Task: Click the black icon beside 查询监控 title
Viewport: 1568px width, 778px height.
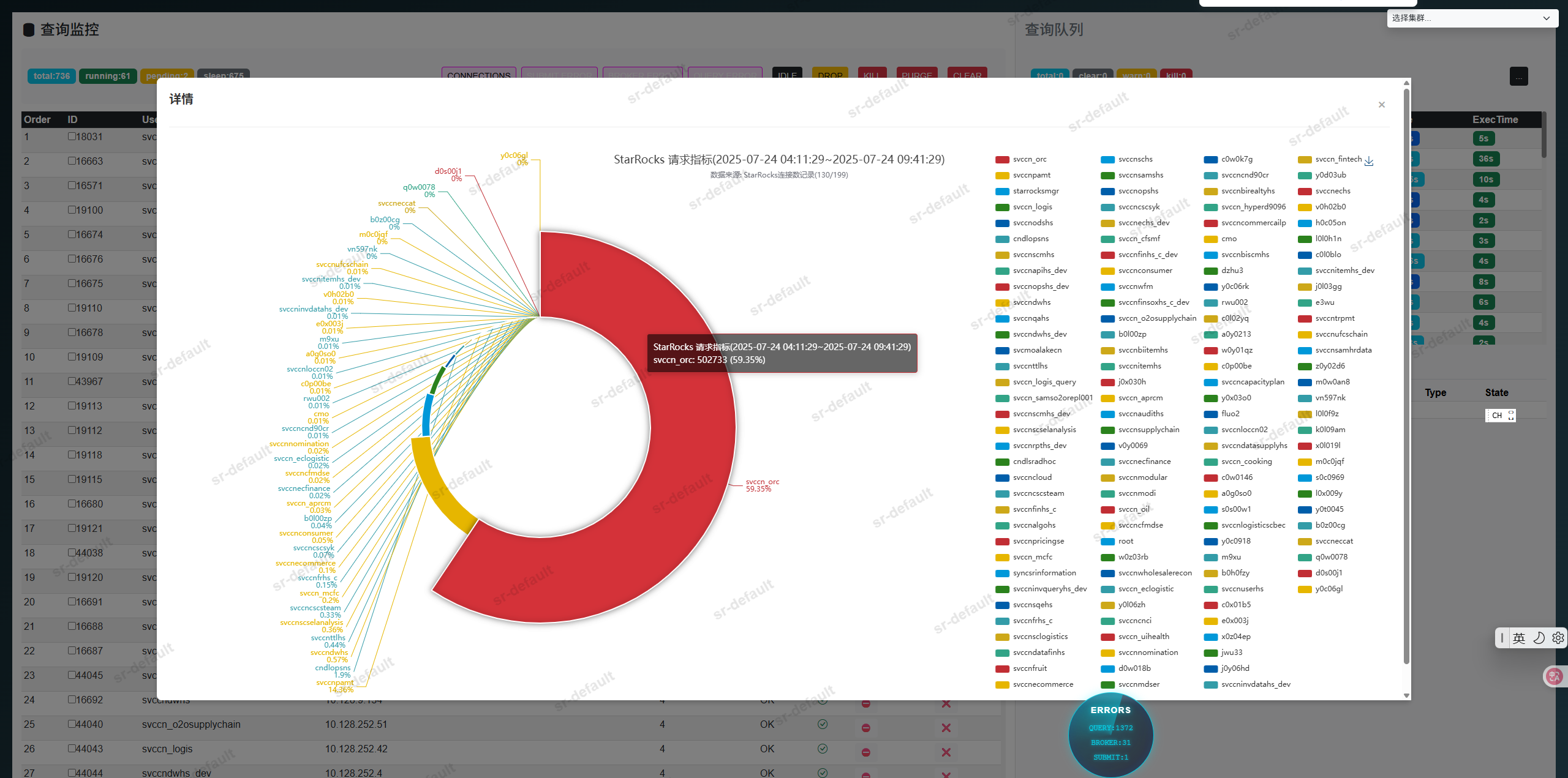Action: pyautogui.click(x=28, y=29)
